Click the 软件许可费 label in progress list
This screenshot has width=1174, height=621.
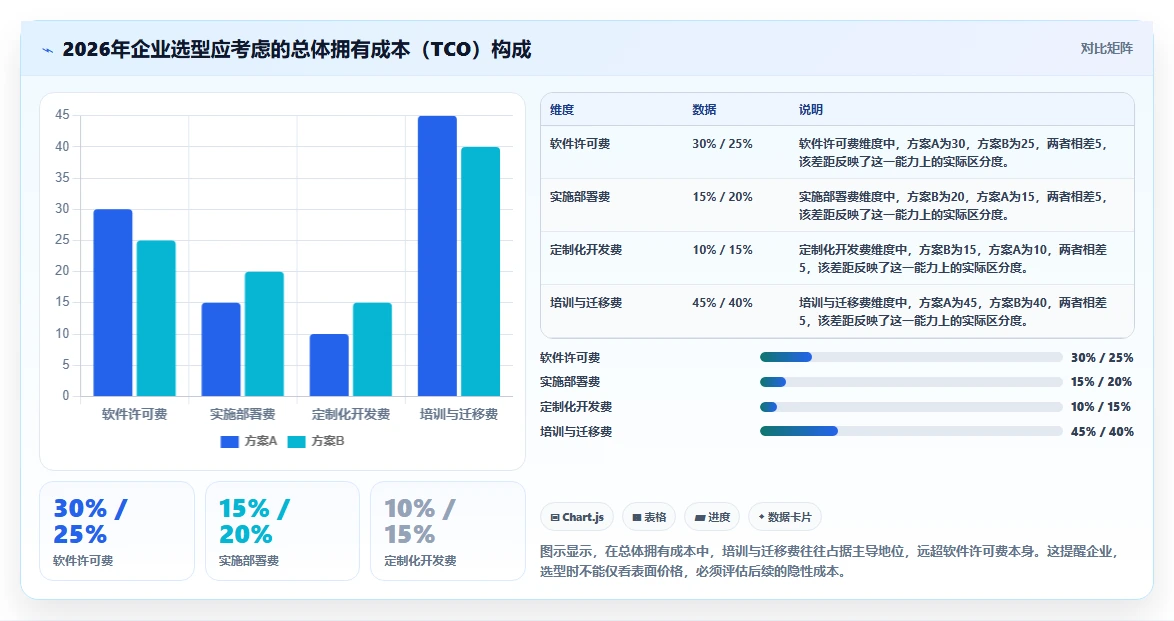[x=571, y=358]
